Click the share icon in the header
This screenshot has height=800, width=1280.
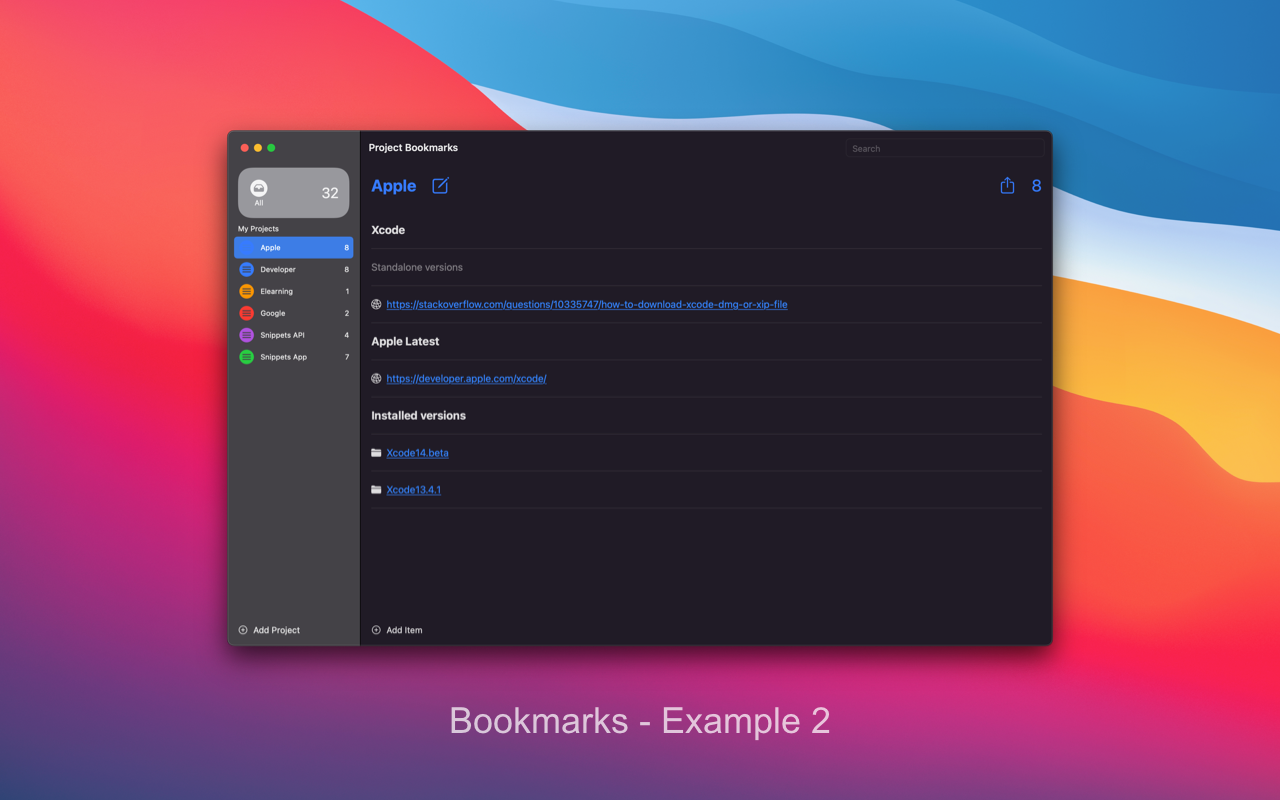pyautogui.click(x=1007, y=185)
